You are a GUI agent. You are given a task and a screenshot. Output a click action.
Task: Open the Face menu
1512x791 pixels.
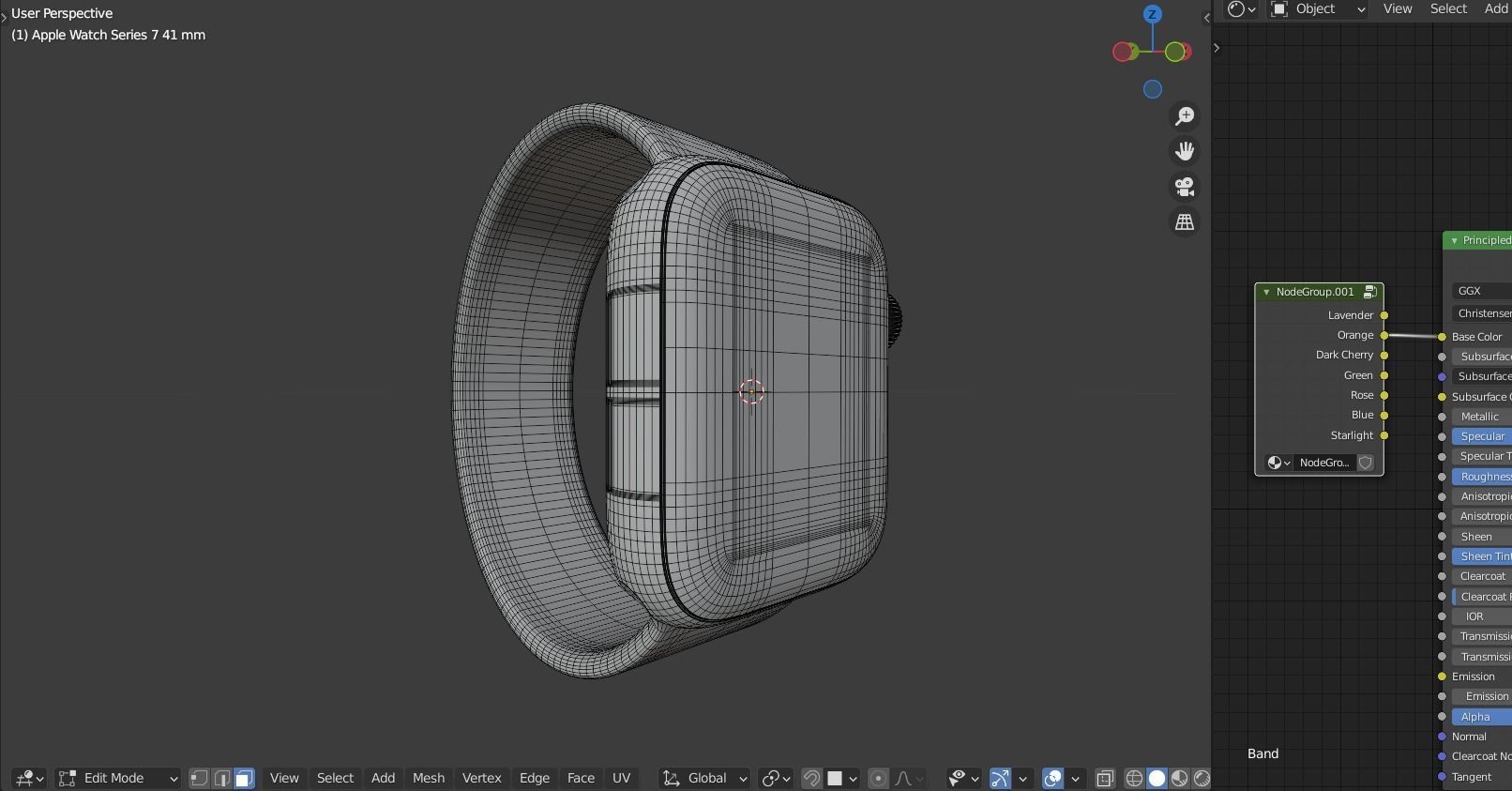(581, 778)
